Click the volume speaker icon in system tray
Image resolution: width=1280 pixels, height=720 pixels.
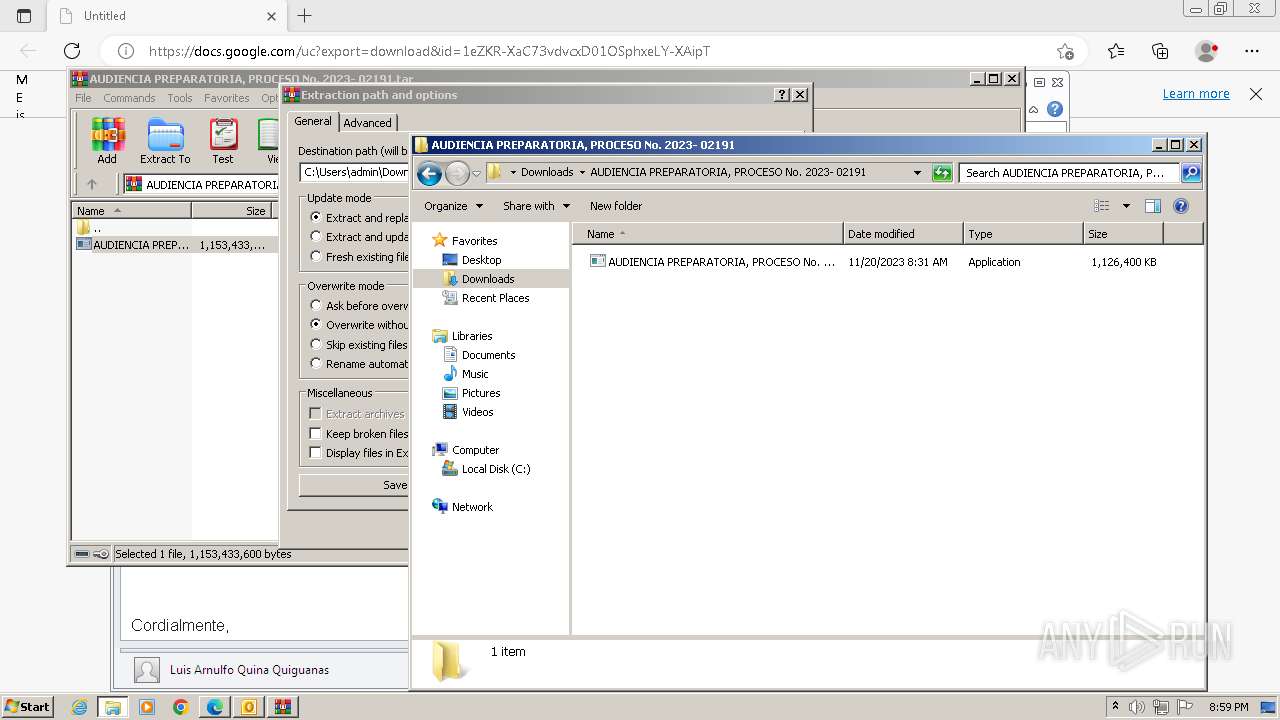coord(1137,707)
